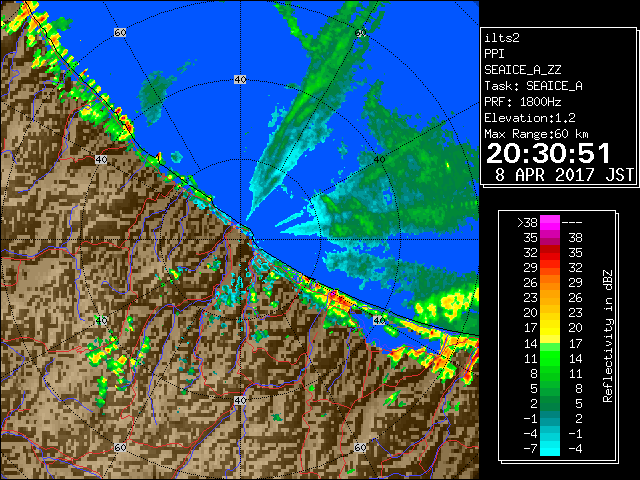The width and height of the screenshot is (640, 480).
Task: Click the product name "SEAICE_A_ZZ"
Action: pos(522,70)
